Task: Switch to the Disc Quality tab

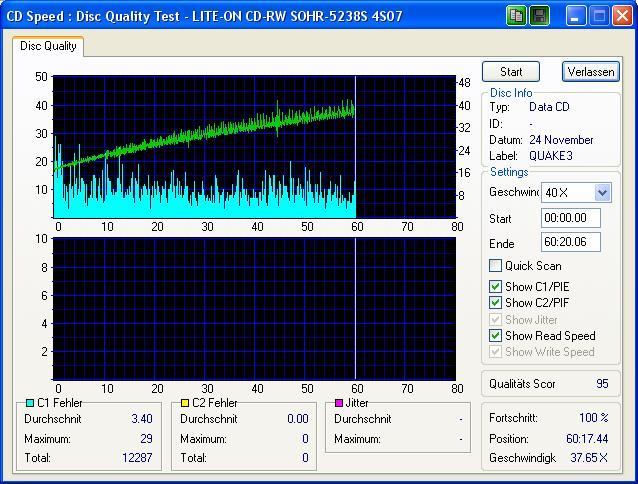Action: click(x=48, y=46)
